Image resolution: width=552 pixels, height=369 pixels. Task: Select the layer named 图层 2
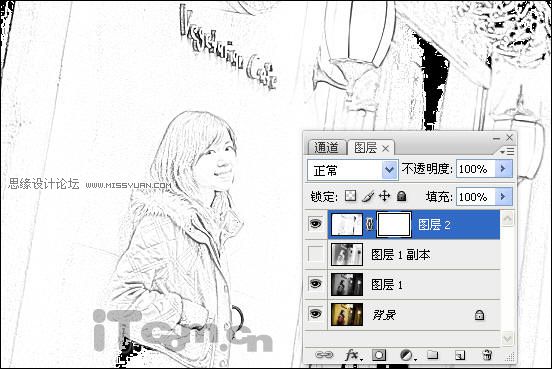[x=434, y=225]
